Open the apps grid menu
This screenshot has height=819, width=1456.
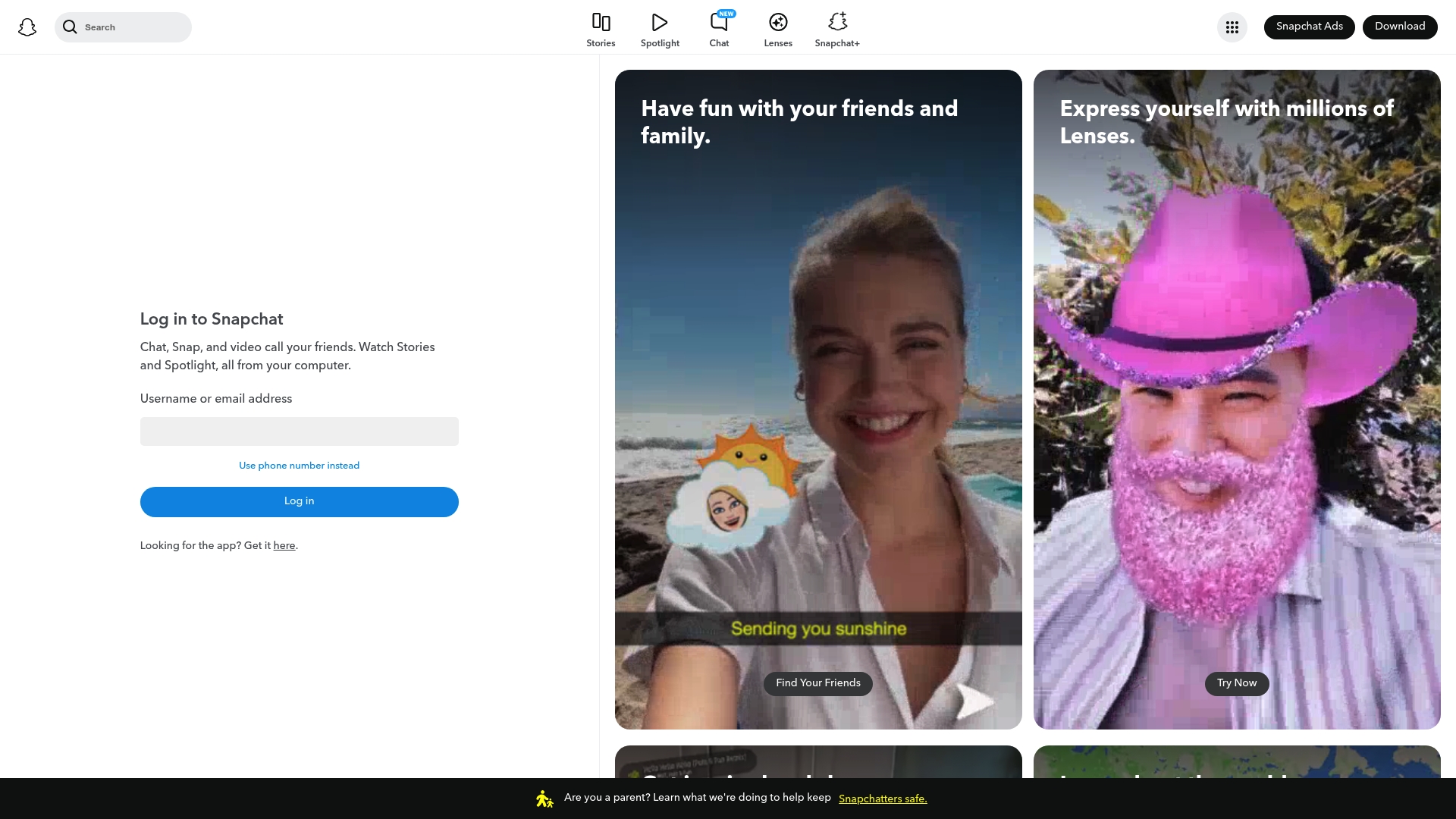tap(1232, 27)
